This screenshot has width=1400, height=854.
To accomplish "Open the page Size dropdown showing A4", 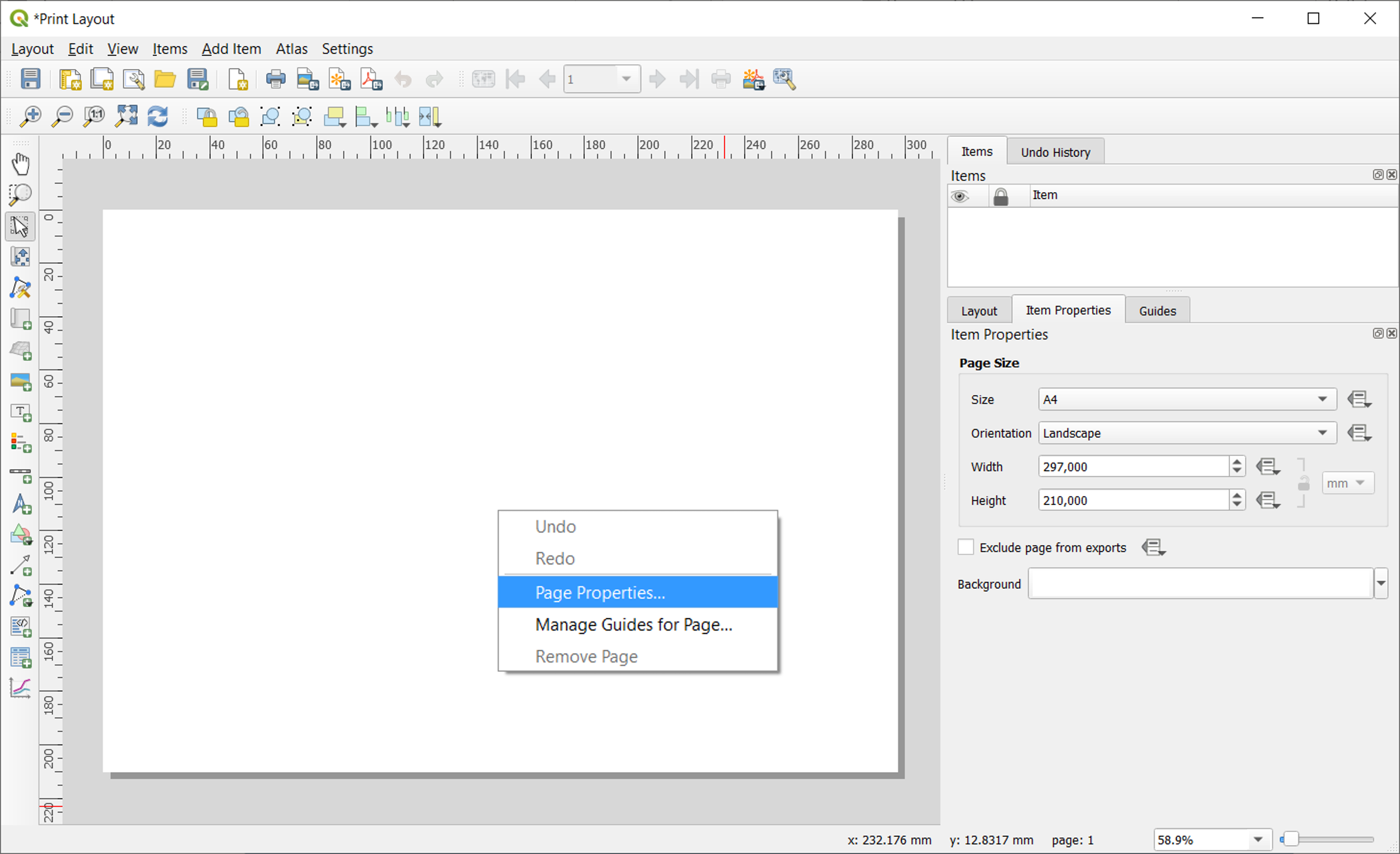I will (1187, 399).
